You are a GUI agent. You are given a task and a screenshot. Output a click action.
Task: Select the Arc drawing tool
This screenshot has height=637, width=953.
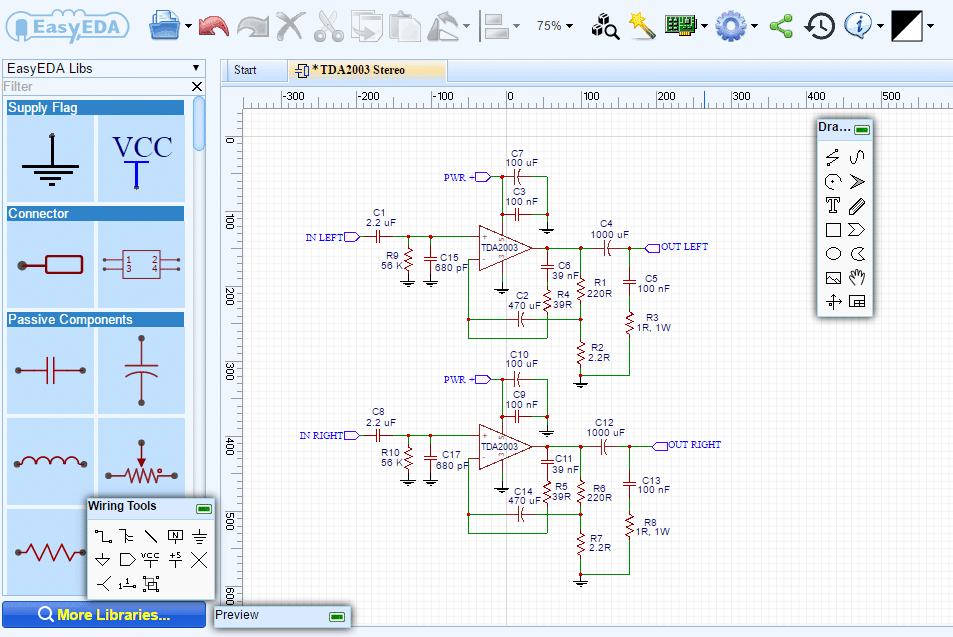point(833,181)
